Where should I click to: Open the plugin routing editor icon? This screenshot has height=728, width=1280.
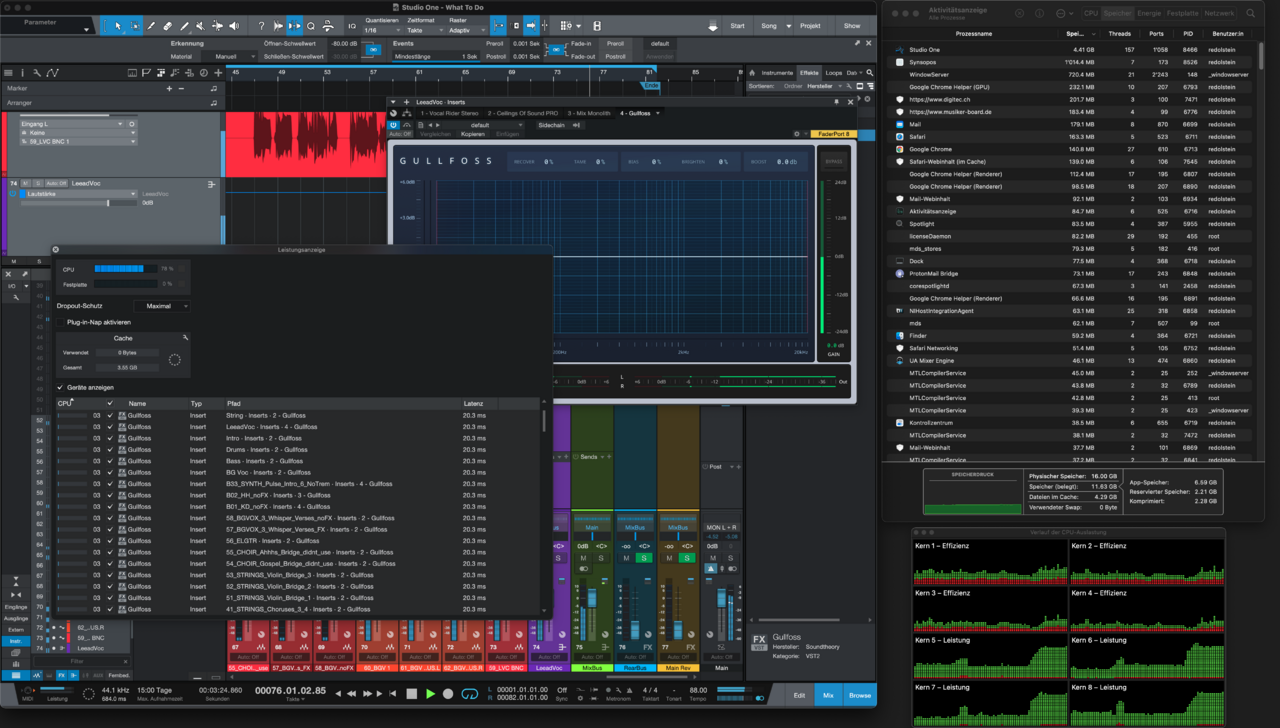coord(406,113)
